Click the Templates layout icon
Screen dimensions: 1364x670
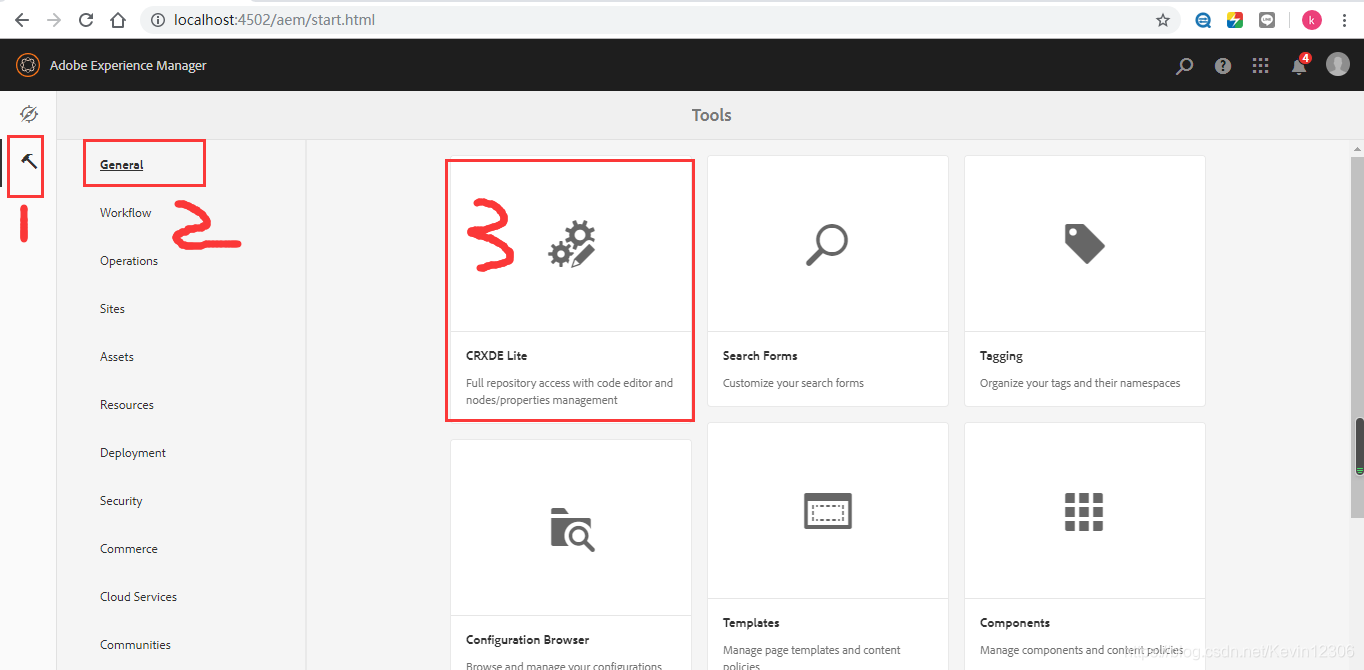828,511
